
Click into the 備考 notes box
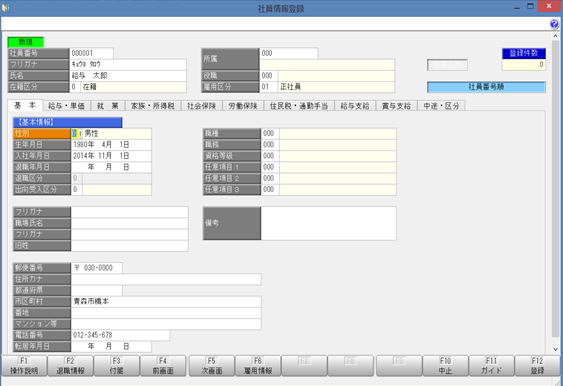coord(329,223)
